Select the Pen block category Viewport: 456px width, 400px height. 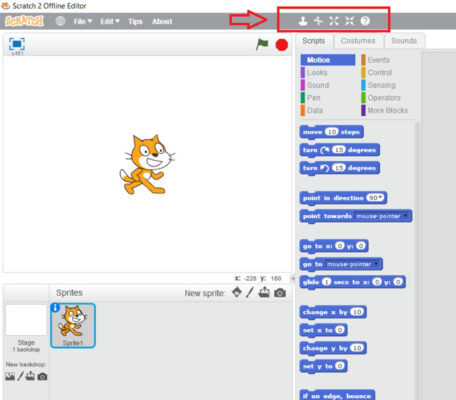[x=314, y=98]
